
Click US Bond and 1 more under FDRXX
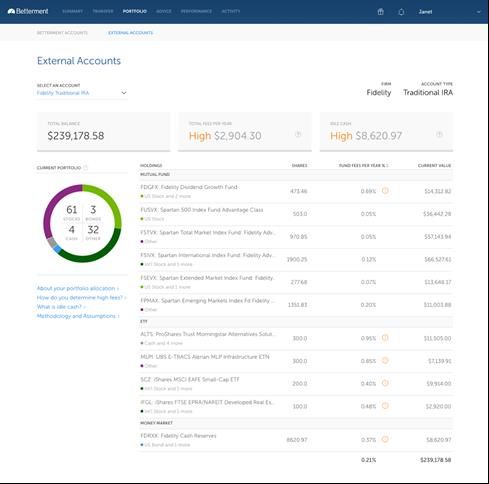pos(165,445)
